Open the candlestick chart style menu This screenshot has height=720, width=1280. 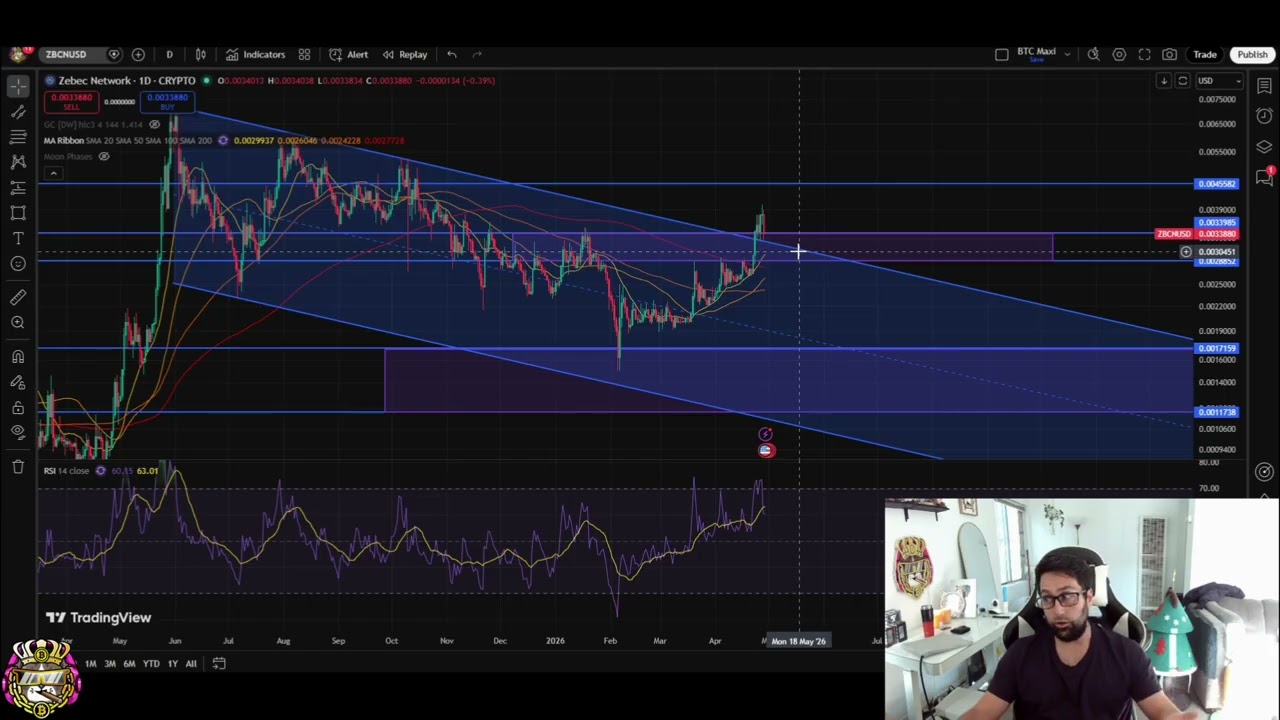pos(200,54)
